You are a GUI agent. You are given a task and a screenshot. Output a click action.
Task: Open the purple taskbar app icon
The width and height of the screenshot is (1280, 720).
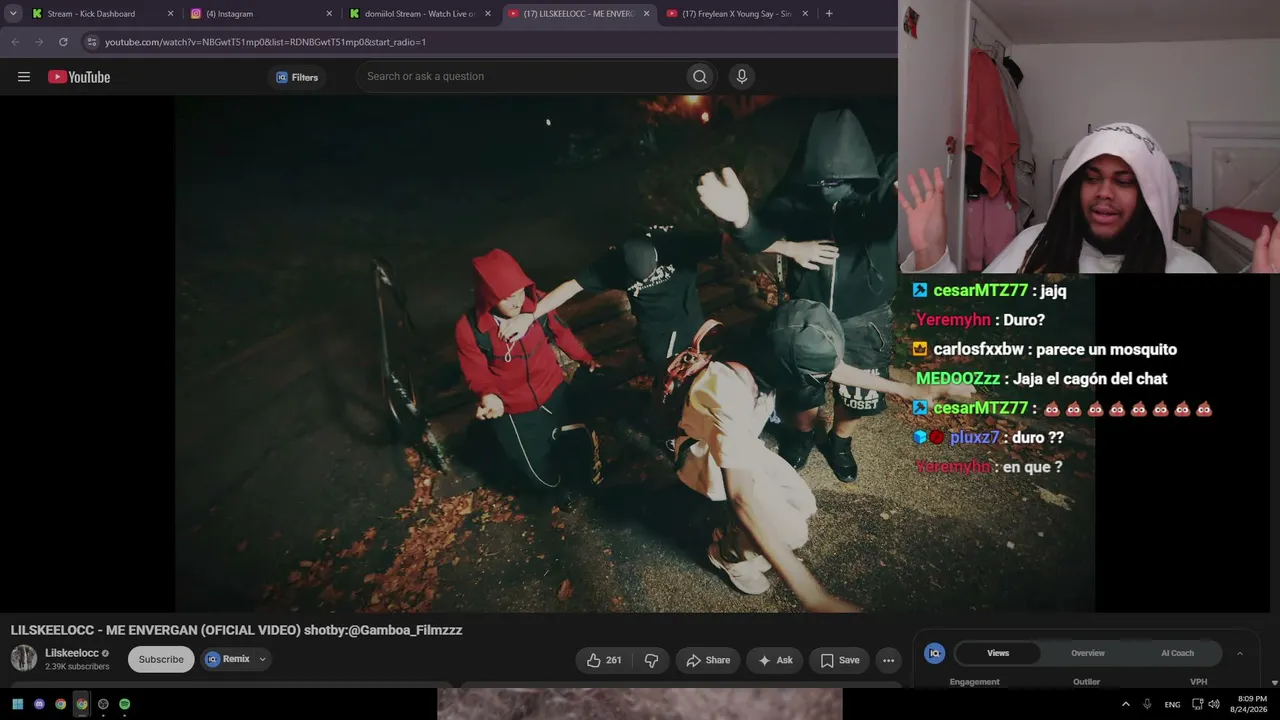[39, 704]
